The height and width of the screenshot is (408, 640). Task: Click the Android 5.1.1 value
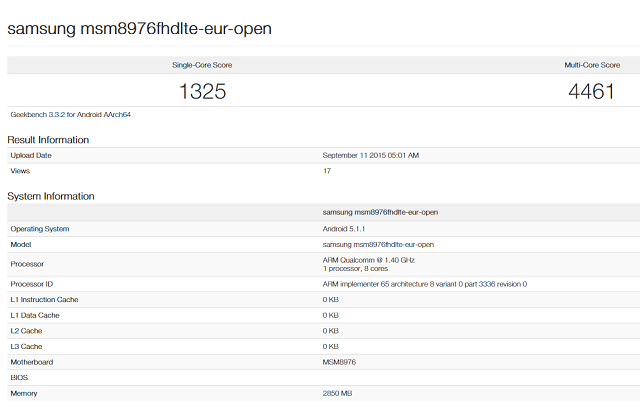[x=346, y=229]
